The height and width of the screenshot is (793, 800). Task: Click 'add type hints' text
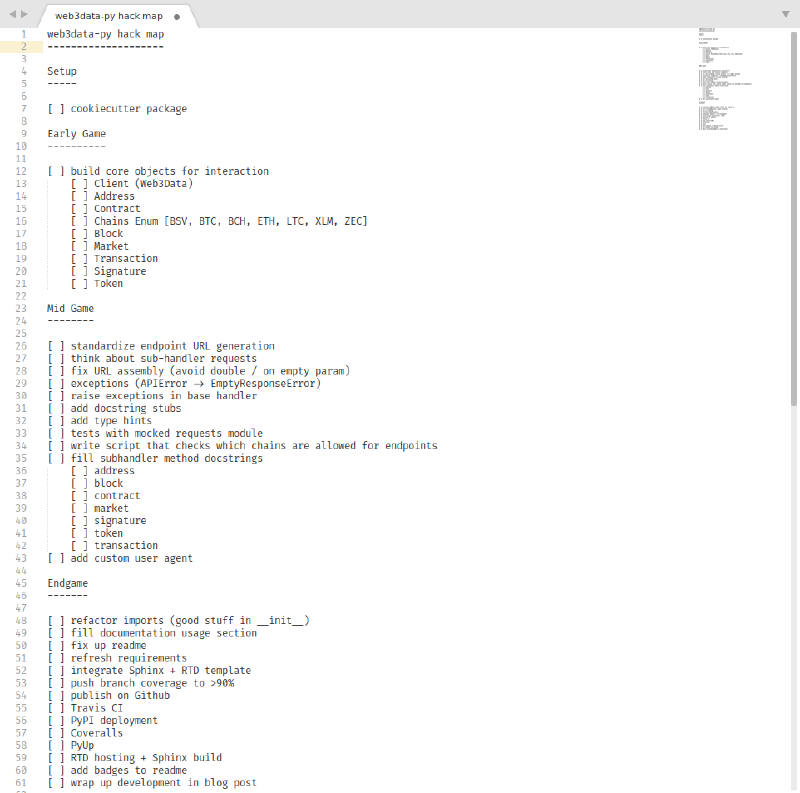point(111,421)
